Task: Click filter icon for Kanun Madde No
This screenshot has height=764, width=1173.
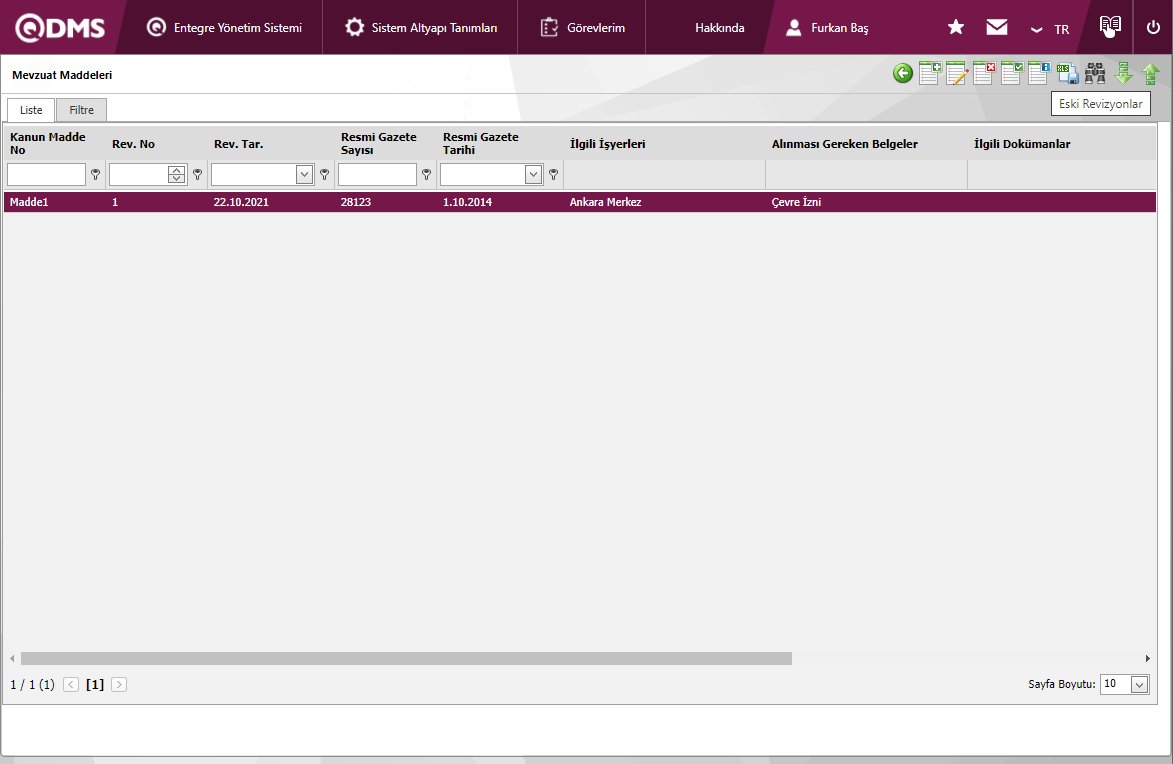Action: (96, 174)
